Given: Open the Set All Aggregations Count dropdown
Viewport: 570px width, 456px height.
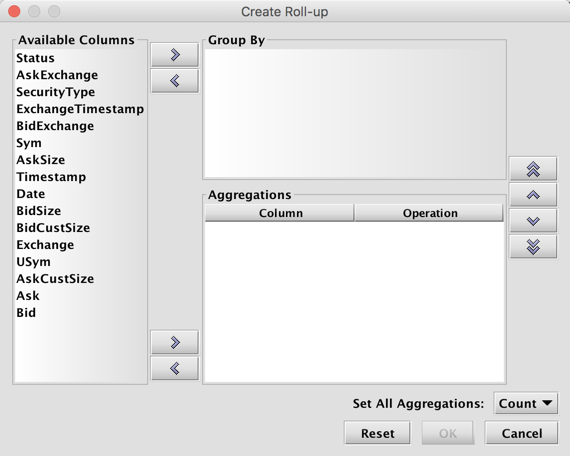Looking at the screenshot, I should pyautogui.click(x=525, y=403).
